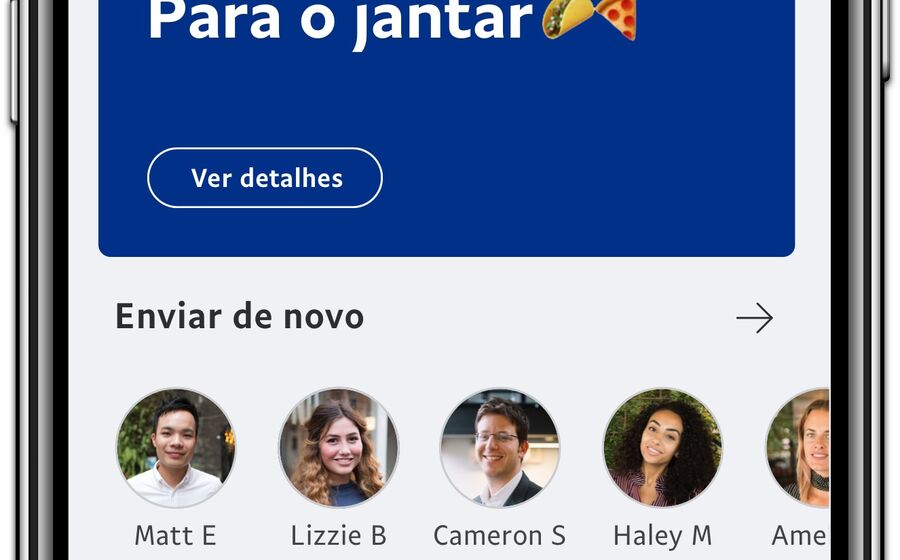Screen dimensions: 900x560
Task: Tap the gray space between Enviar de novo and arrow
Action: pos(549,317)
